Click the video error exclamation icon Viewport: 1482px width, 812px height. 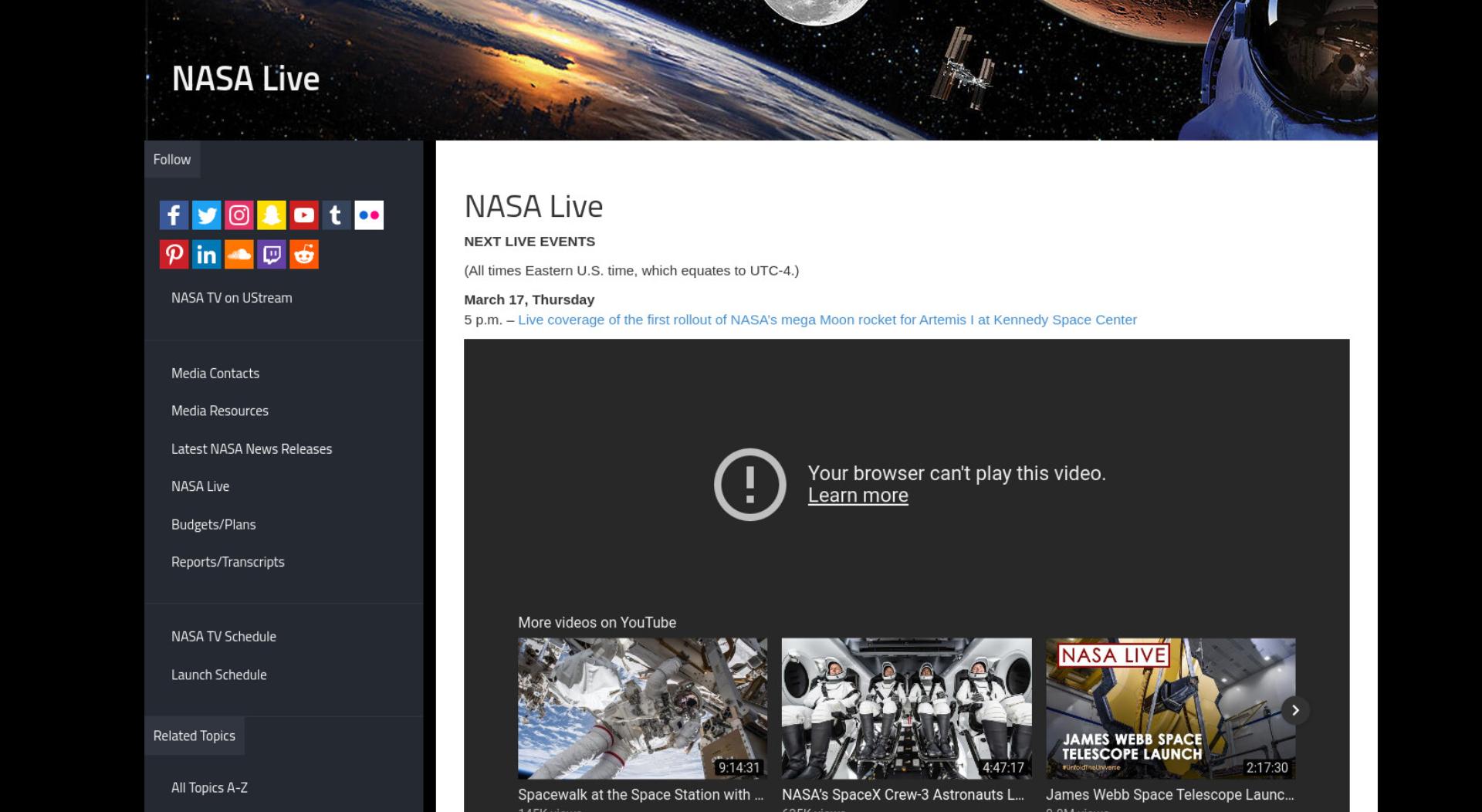coord(749,484)
